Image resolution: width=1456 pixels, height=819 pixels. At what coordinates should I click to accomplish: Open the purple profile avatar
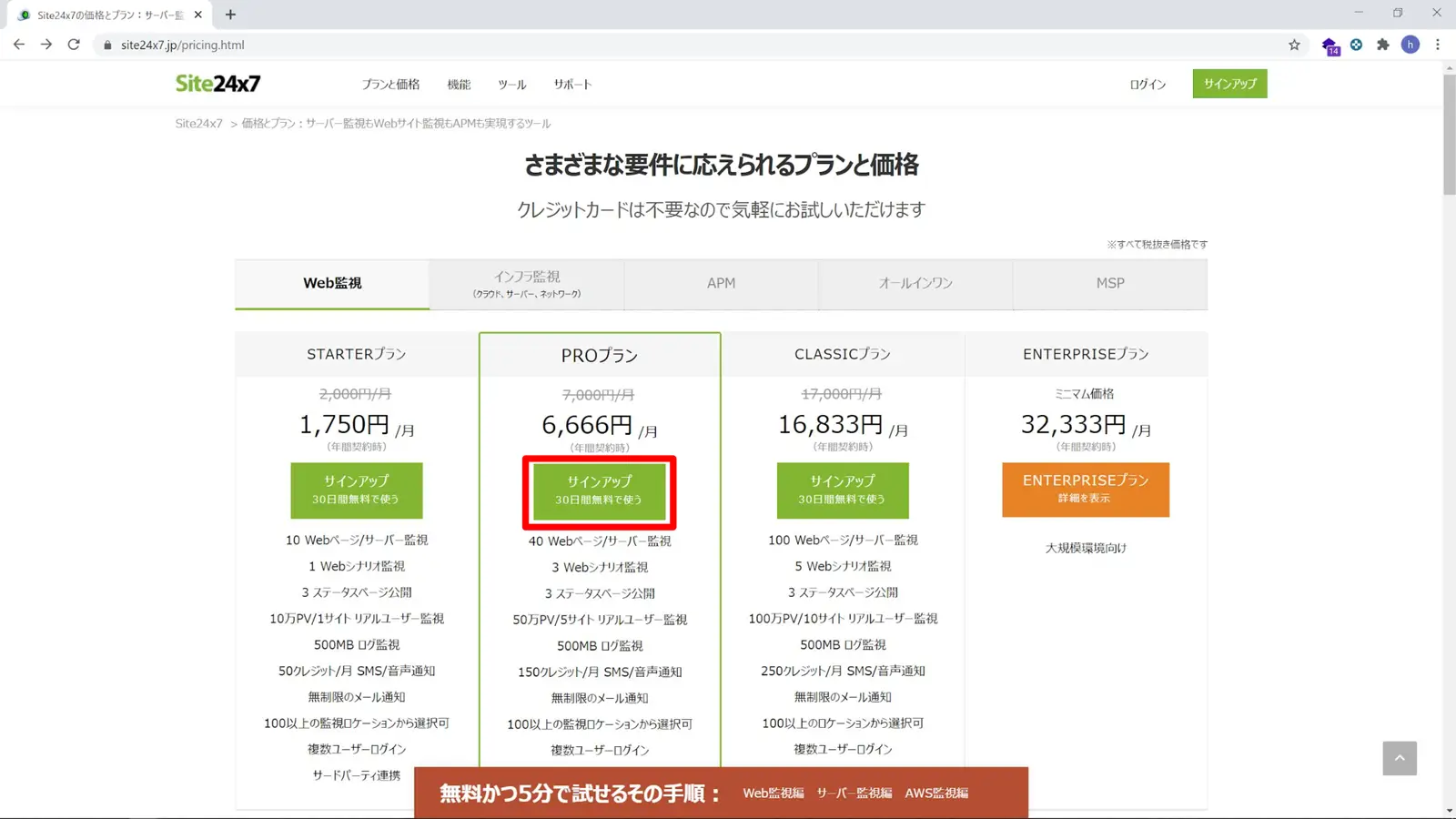point(1410,45)
